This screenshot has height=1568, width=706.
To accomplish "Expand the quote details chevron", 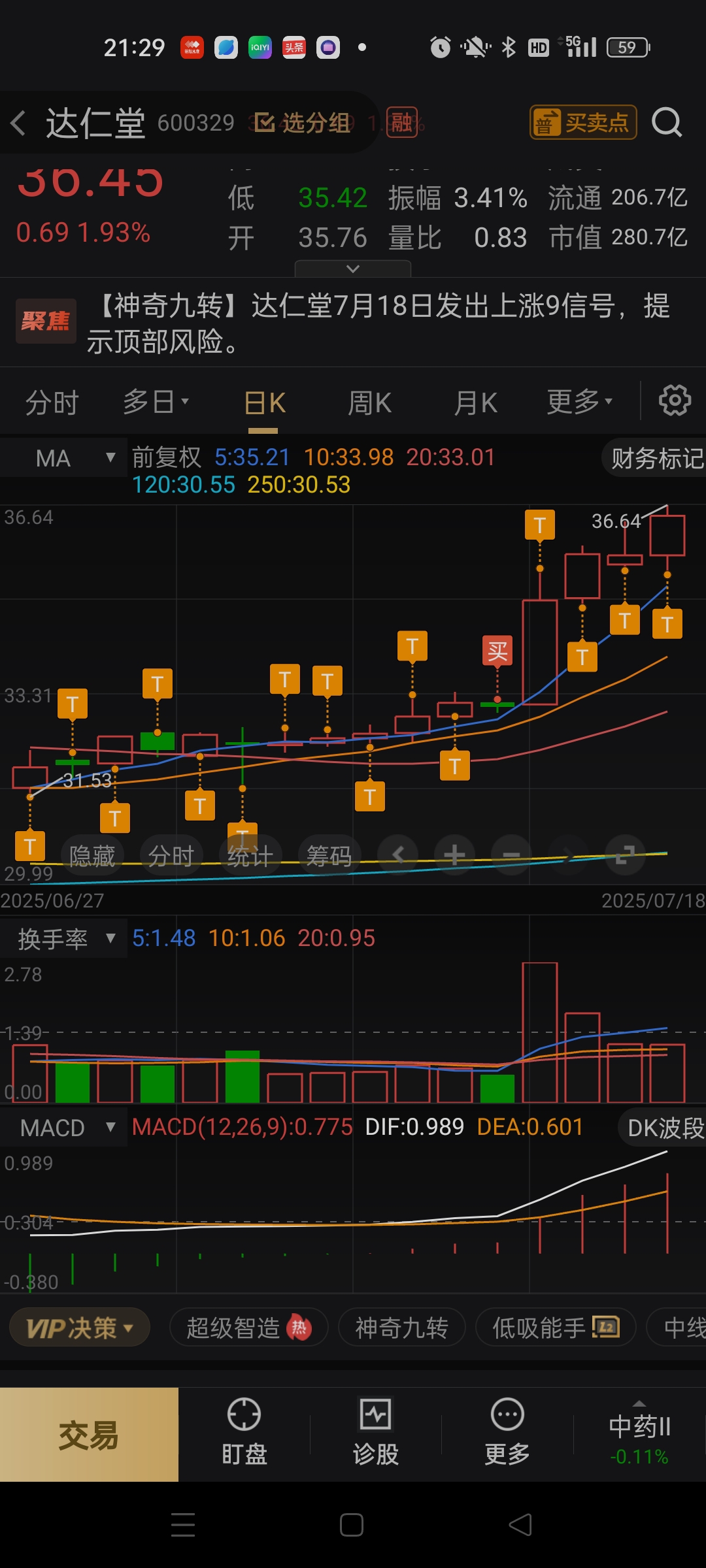I will pos(353,269).
